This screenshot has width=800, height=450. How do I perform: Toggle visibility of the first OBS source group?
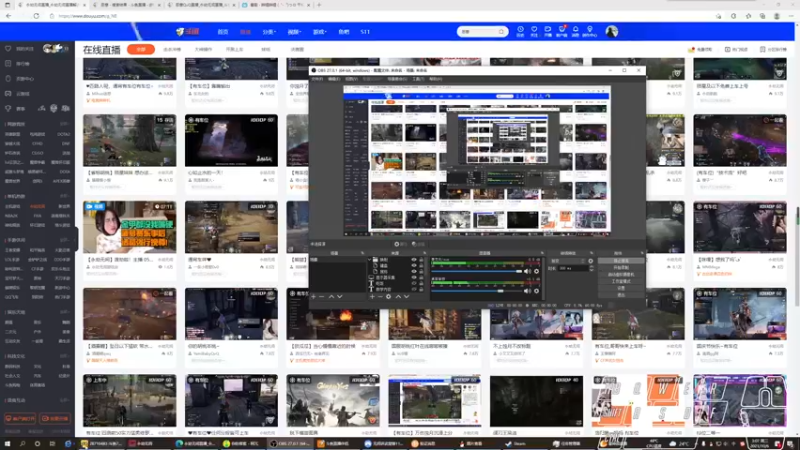point(414,260)
